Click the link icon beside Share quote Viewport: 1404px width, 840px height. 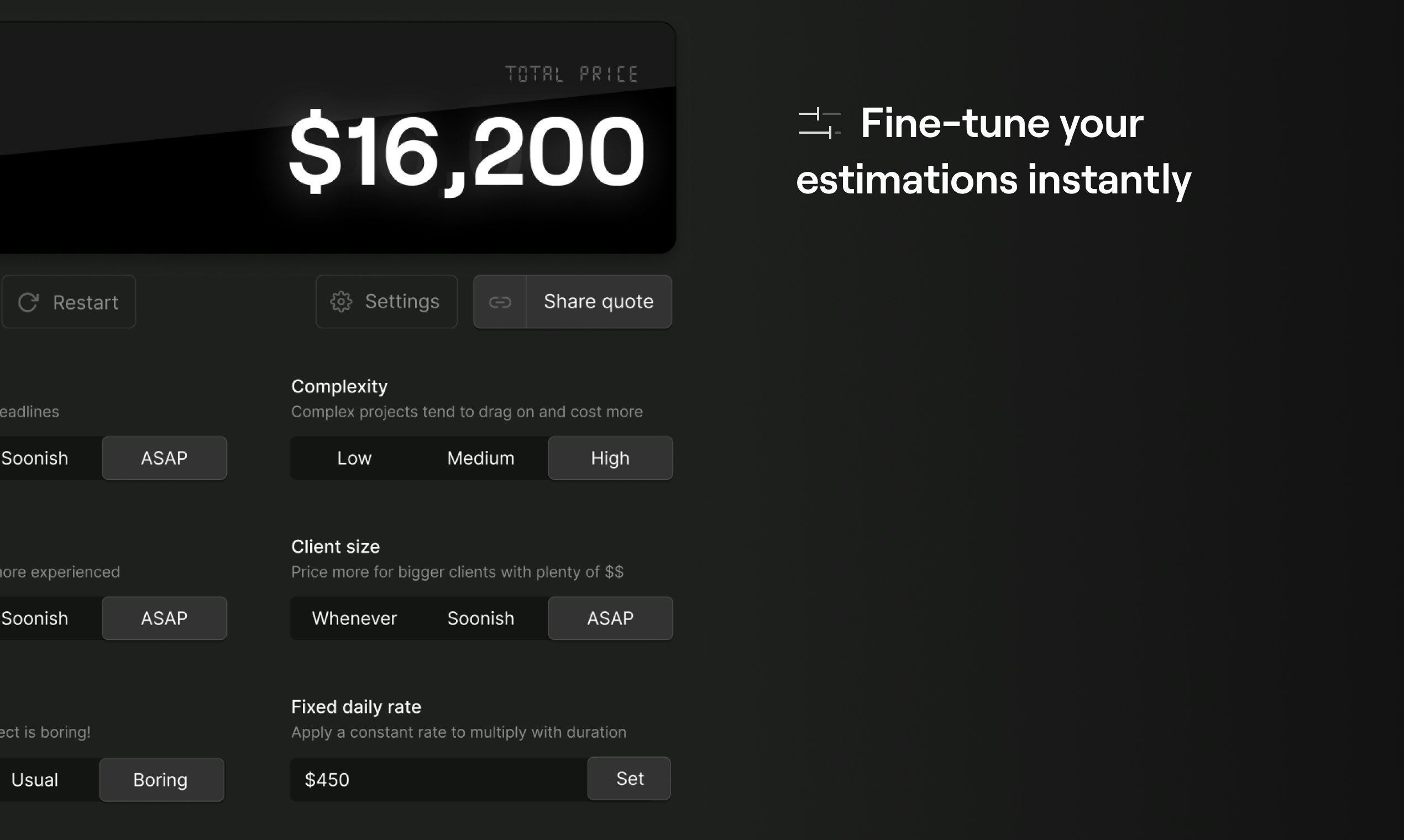click(x=500, y=302)
